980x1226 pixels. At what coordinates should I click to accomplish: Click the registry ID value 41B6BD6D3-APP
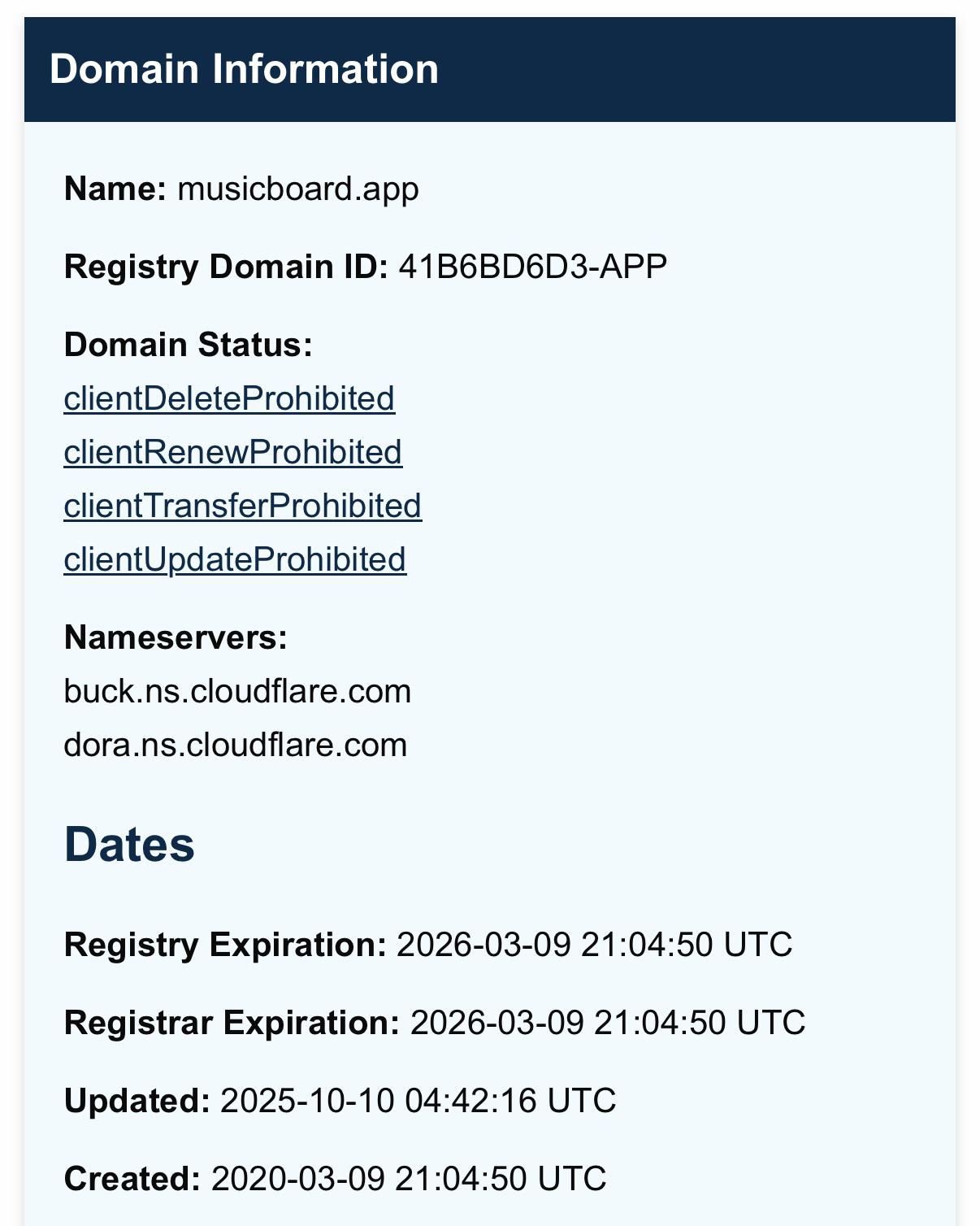point(532,267)
